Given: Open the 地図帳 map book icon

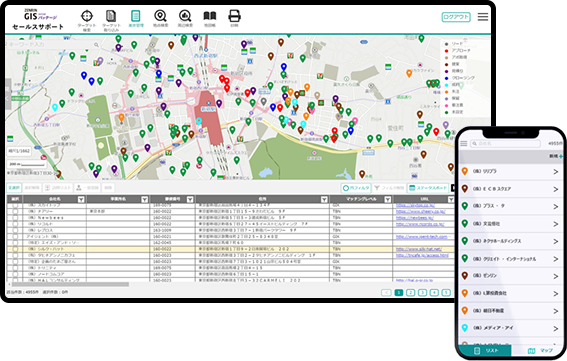Looking at the screenshot, I should coord(210,16).
